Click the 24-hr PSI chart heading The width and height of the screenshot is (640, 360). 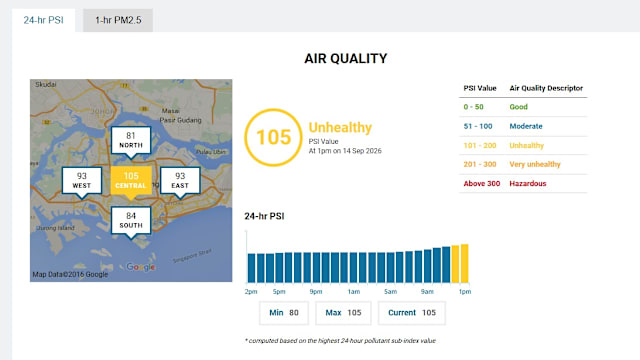(264, 216)
